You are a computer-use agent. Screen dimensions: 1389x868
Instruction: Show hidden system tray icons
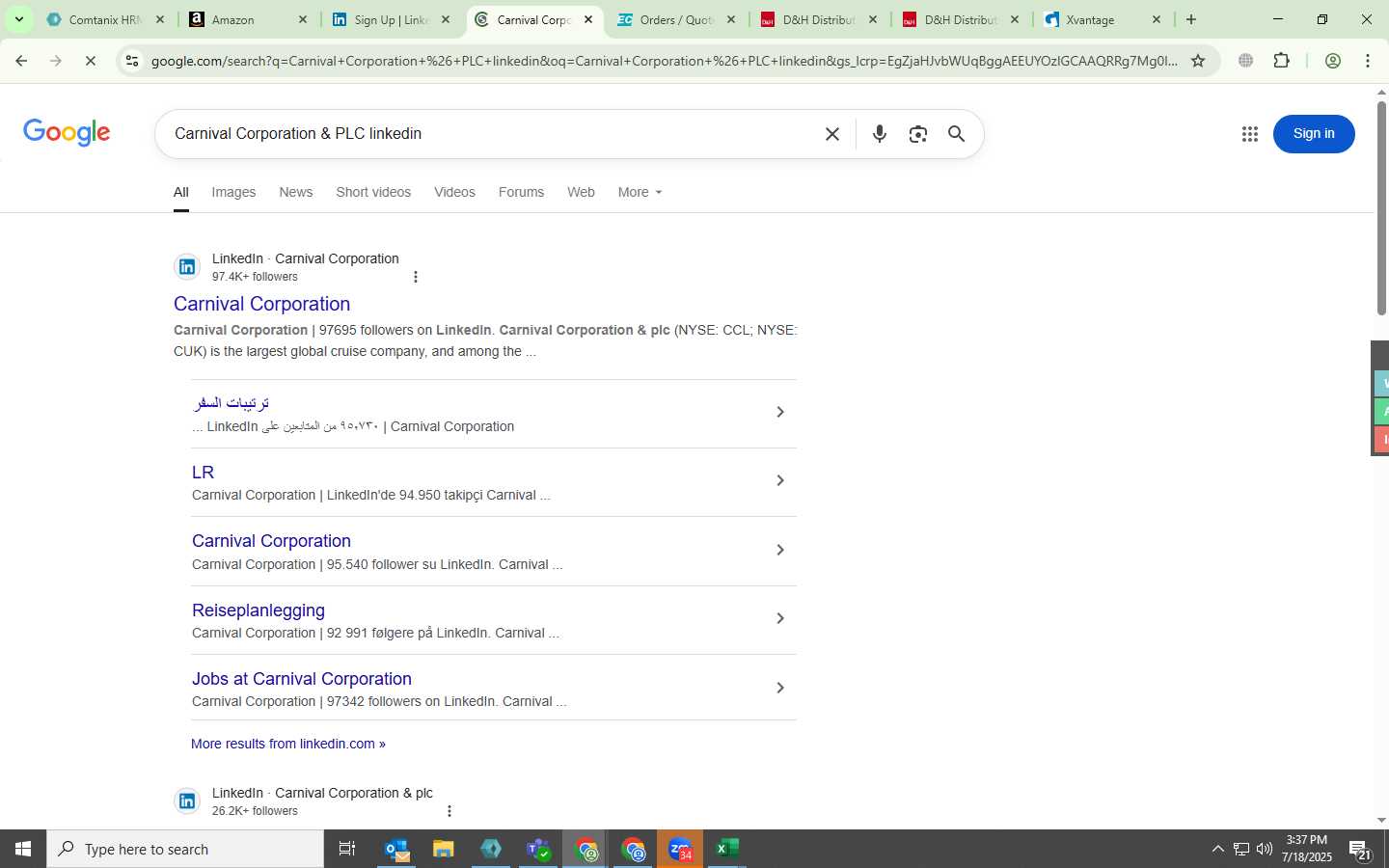point(1217,849)
